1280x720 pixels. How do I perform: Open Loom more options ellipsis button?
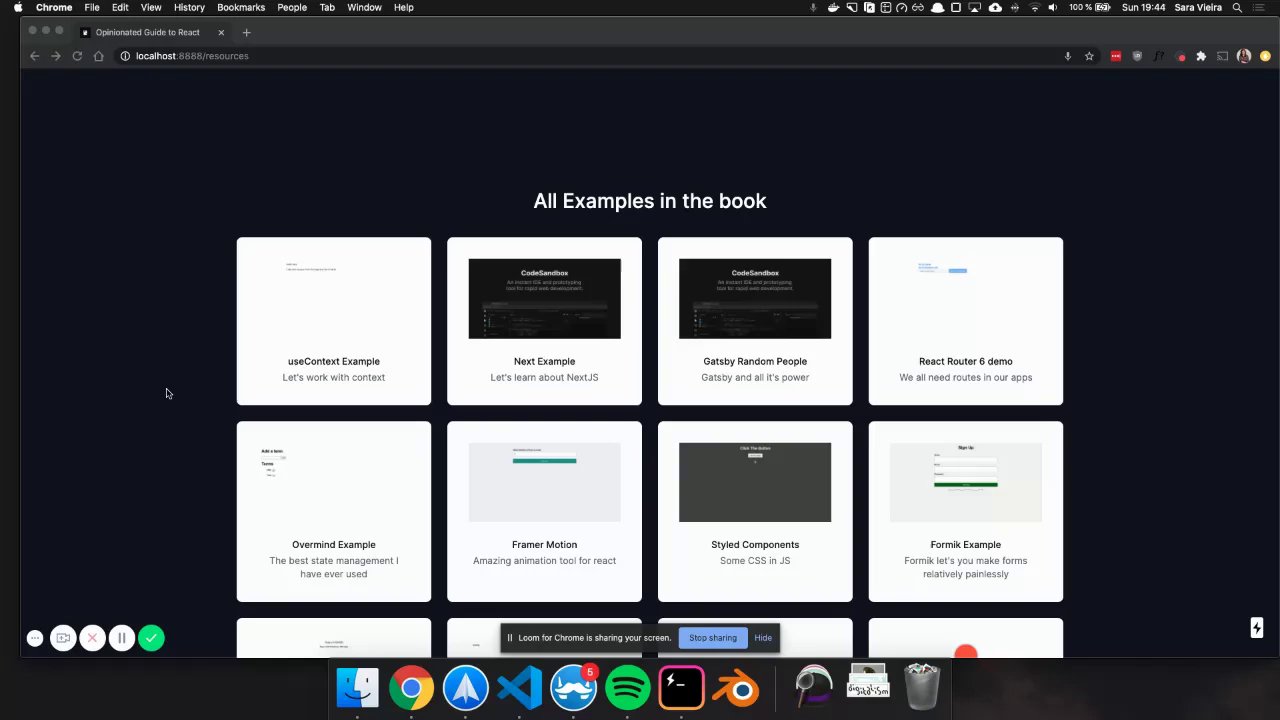[35, 638]
